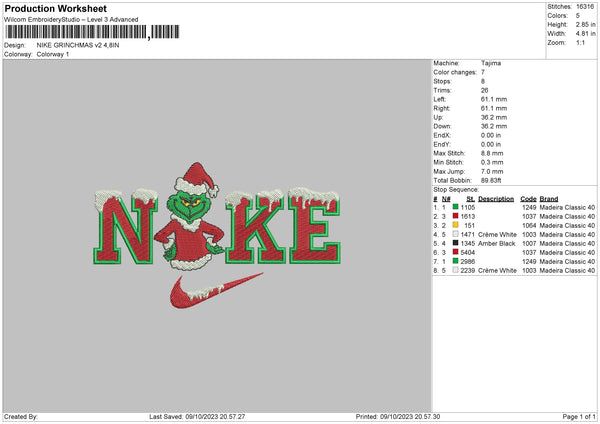
Task: Click the Trims value "26"
Action: pyautogui.click(x=484, y=90)
